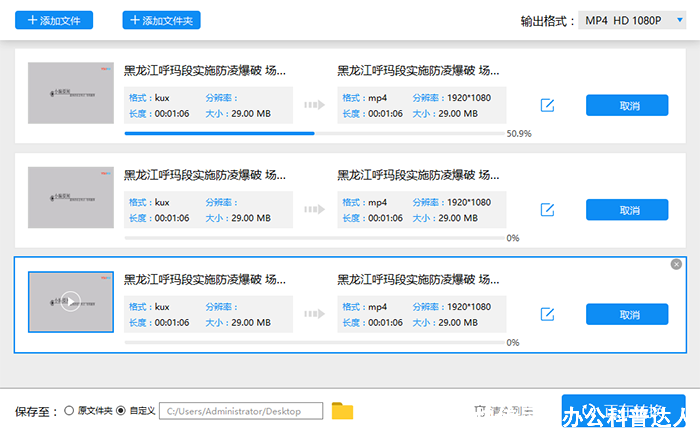Image resolution: width=700 pixels, height=433 pixels.
Task: Select the second video thumbnail
Action: 71,197
